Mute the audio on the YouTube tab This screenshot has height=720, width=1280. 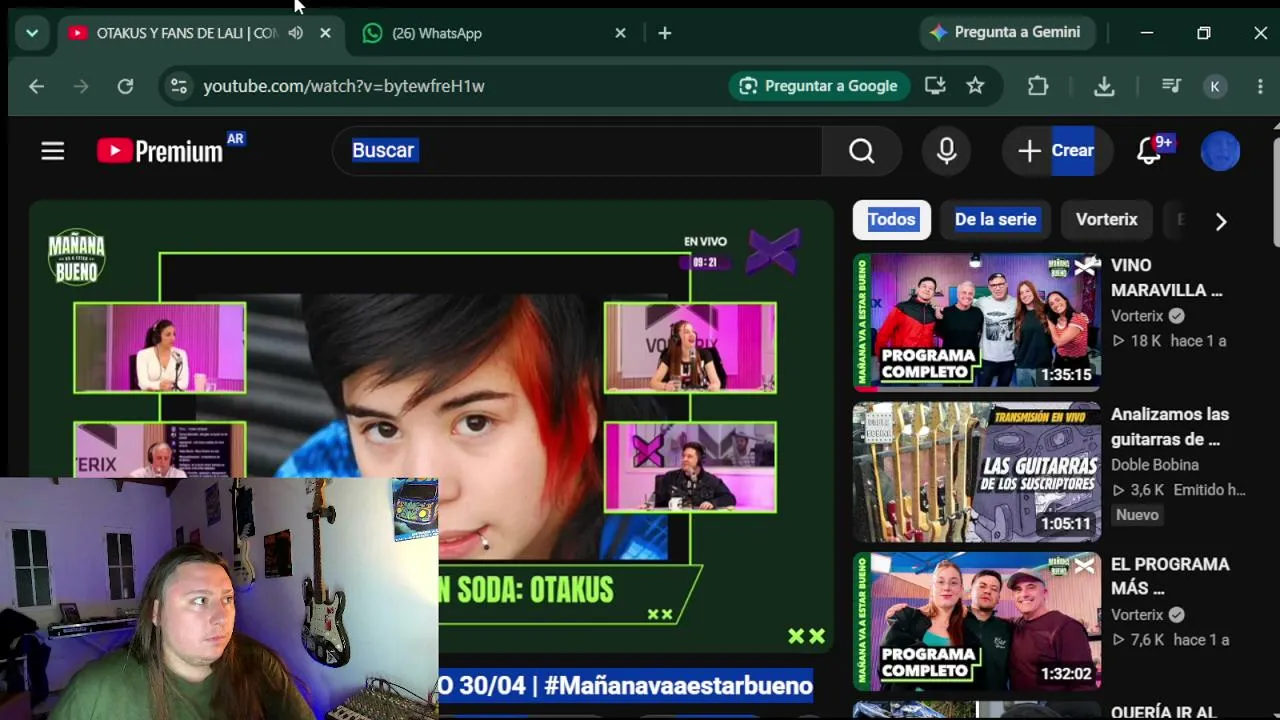click(295, 33)
